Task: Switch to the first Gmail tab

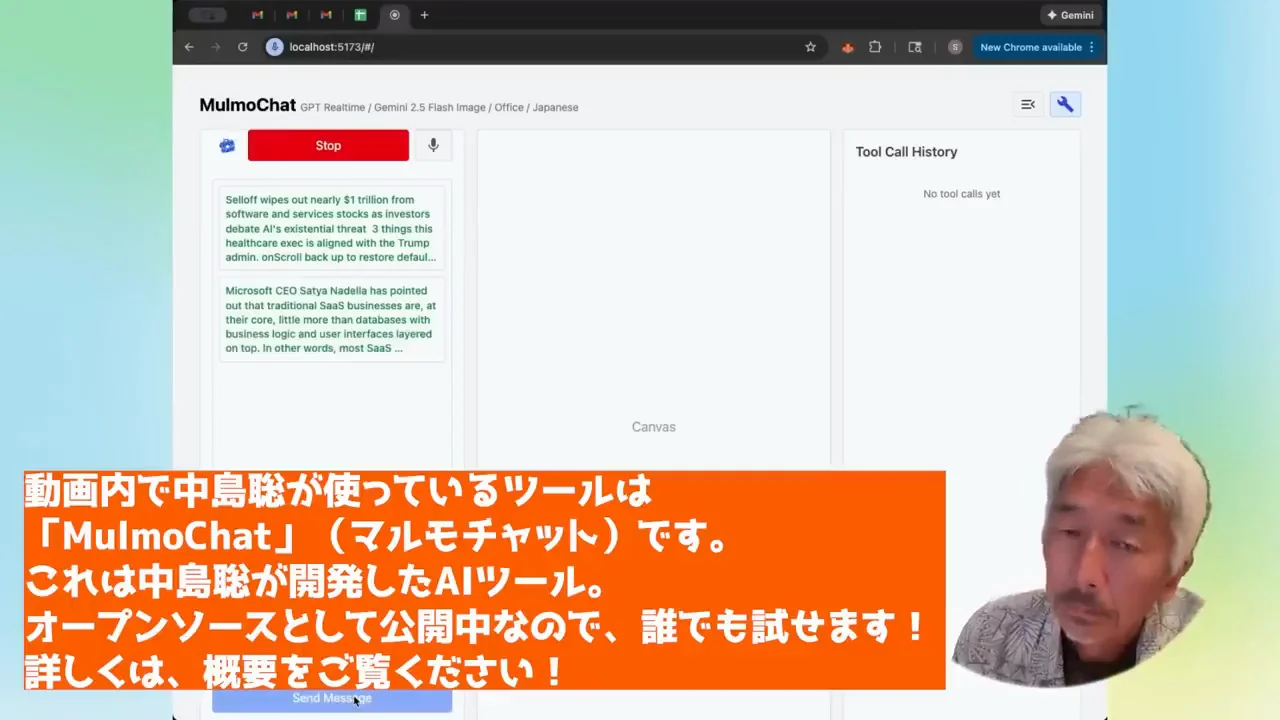Action: click(x=258, y=15)
